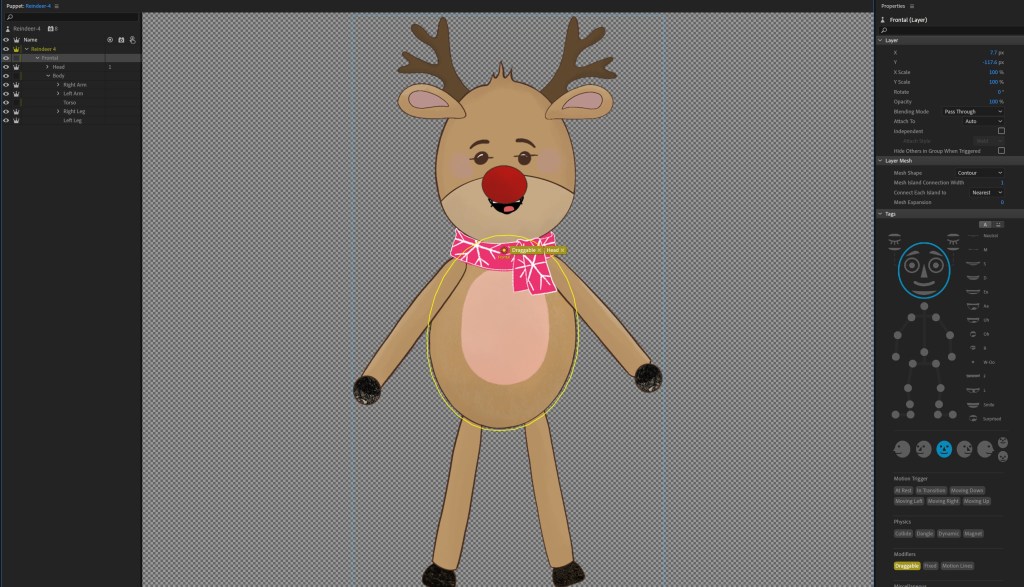Toggle the Draggable modifier tag button
The image size is (1024, 587).
[x=907, y=565]
